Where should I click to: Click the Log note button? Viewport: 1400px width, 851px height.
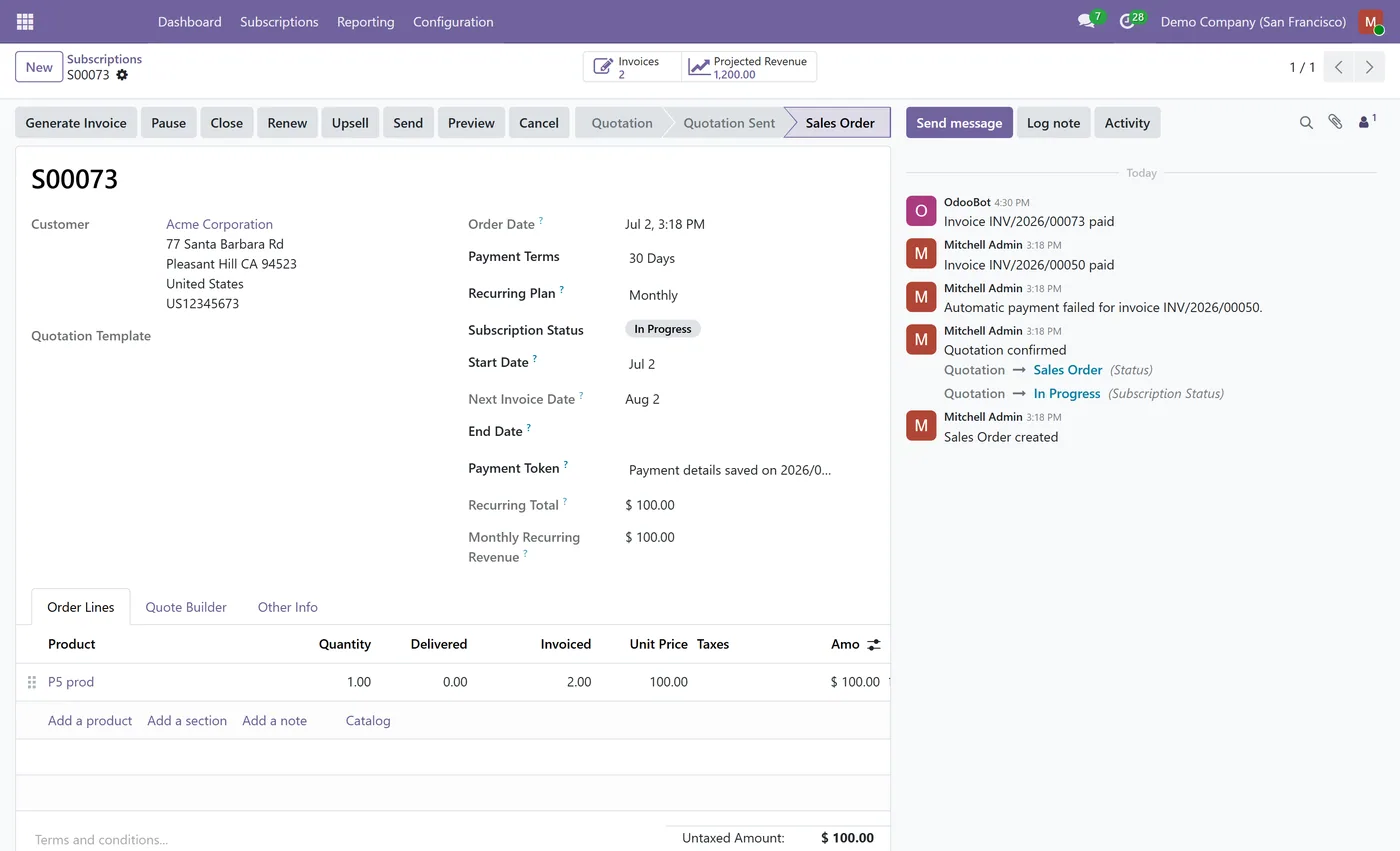[1053, 123]
